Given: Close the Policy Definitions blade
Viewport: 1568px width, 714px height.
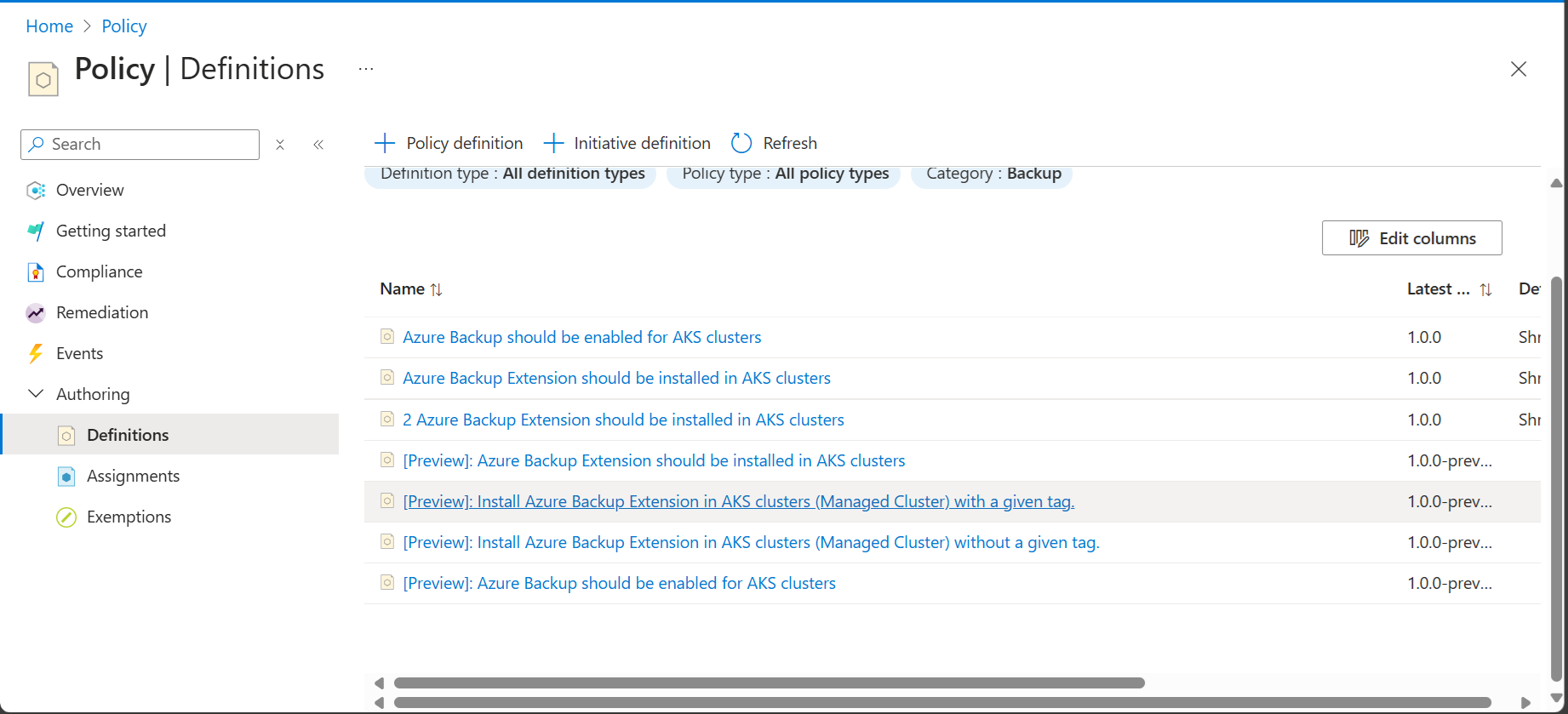Looking at the screenshot, I should [x=1519, y=69].
